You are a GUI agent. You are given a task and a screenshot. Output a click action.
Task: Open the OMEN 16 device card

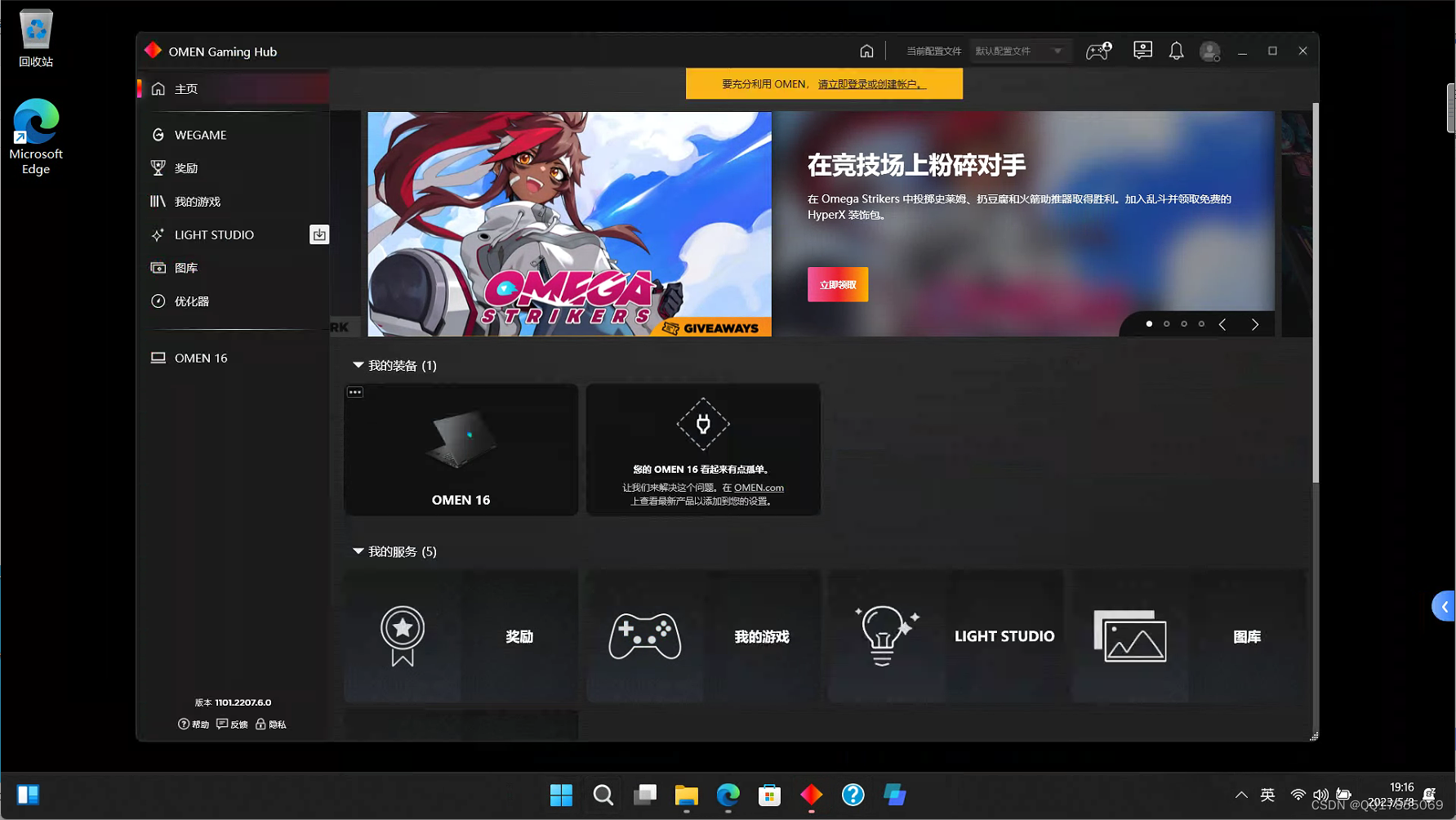[x=461, y=450]
